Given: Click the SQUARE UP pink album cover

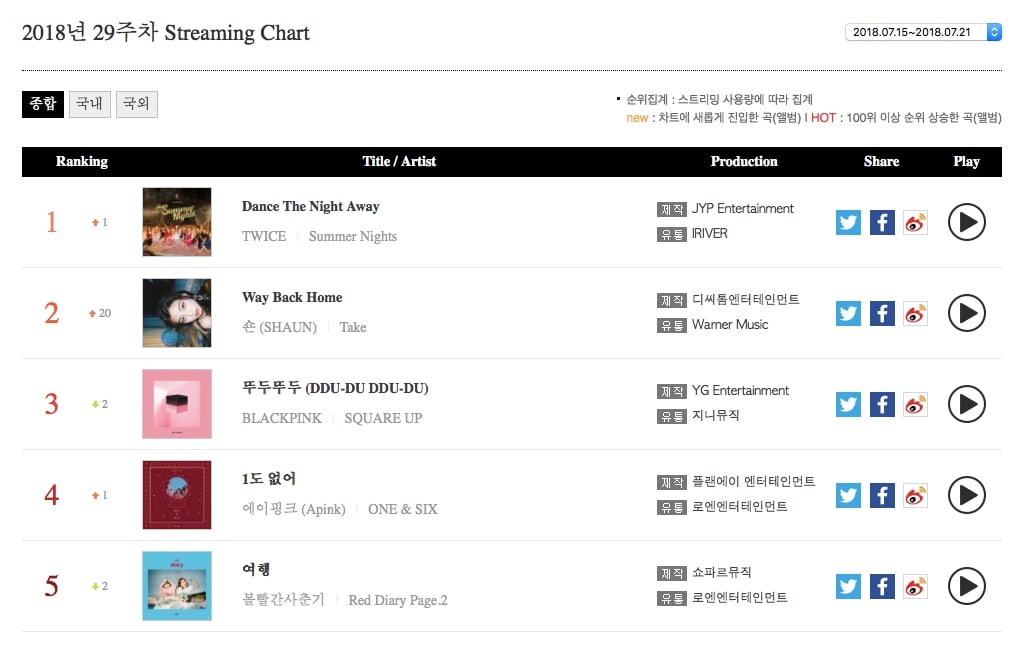Looking at the screenshot, I should (177, 404).
